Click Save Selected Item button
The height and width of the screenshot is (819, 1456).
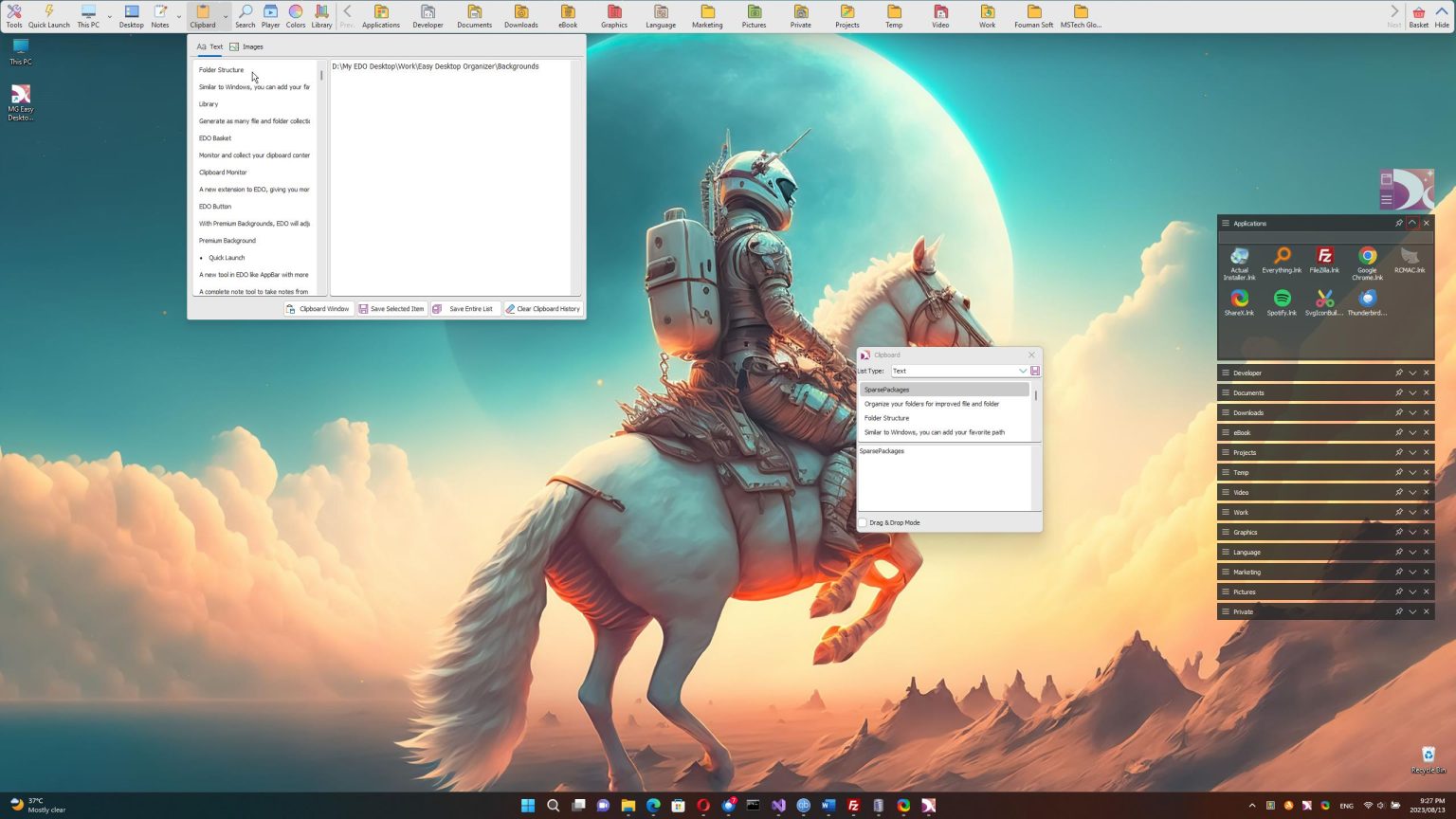point(391,308)
